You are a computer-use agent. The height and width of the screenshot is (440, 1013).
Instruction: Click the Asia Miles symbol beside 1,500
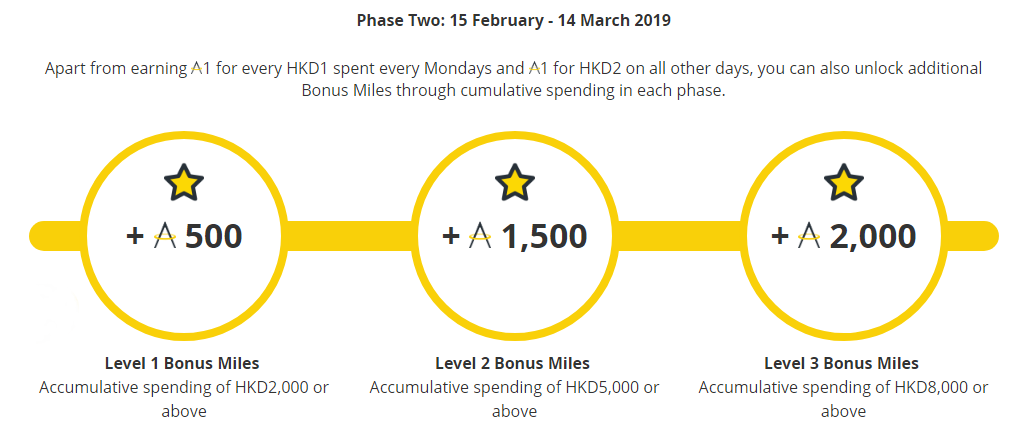(480, 236)
